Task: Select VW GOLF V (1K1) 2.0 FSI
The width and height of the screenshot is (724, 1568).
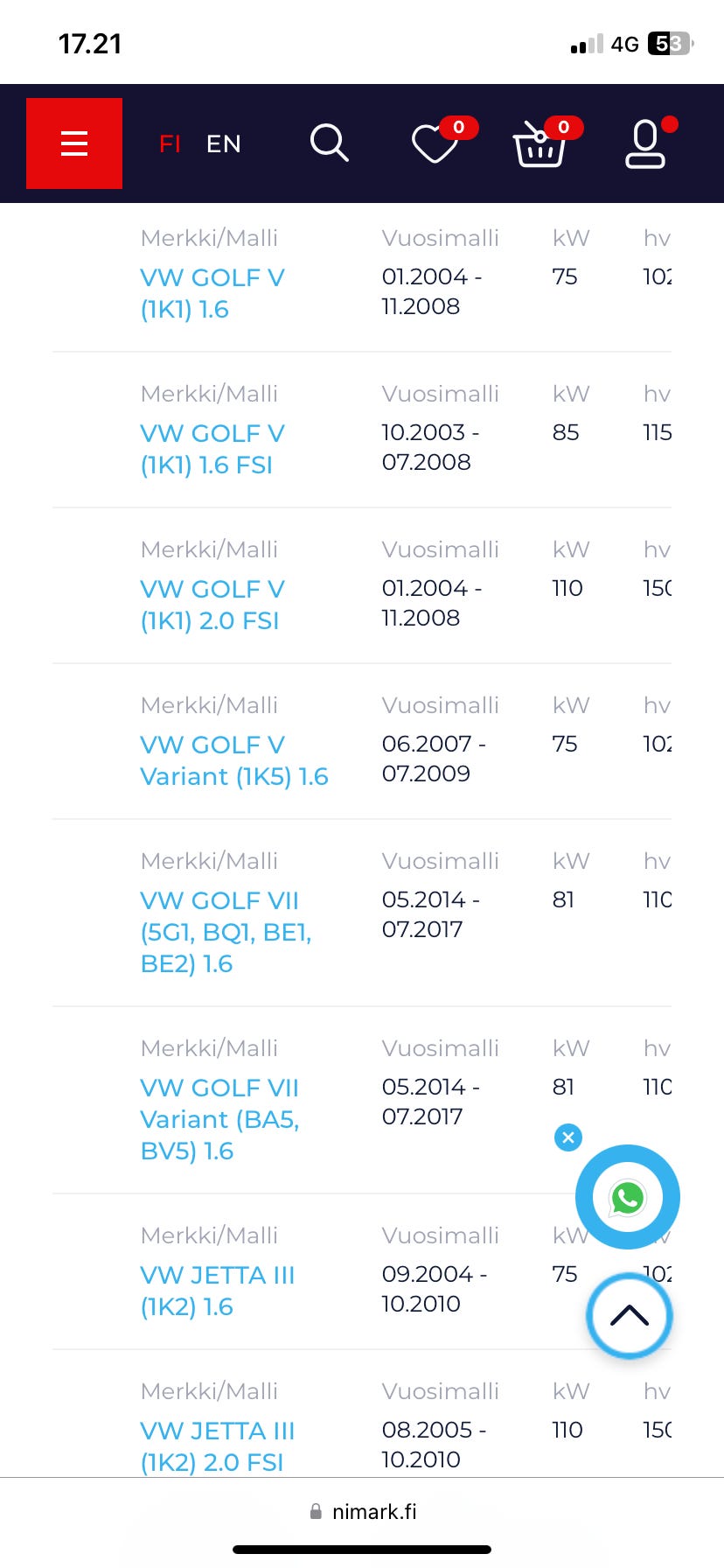Action: click(x=212, y=605)
